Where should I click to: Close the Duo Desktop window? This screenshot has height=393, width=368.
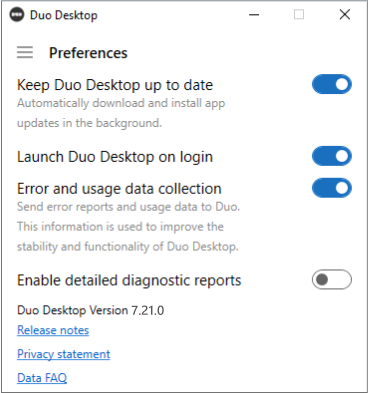345,15
